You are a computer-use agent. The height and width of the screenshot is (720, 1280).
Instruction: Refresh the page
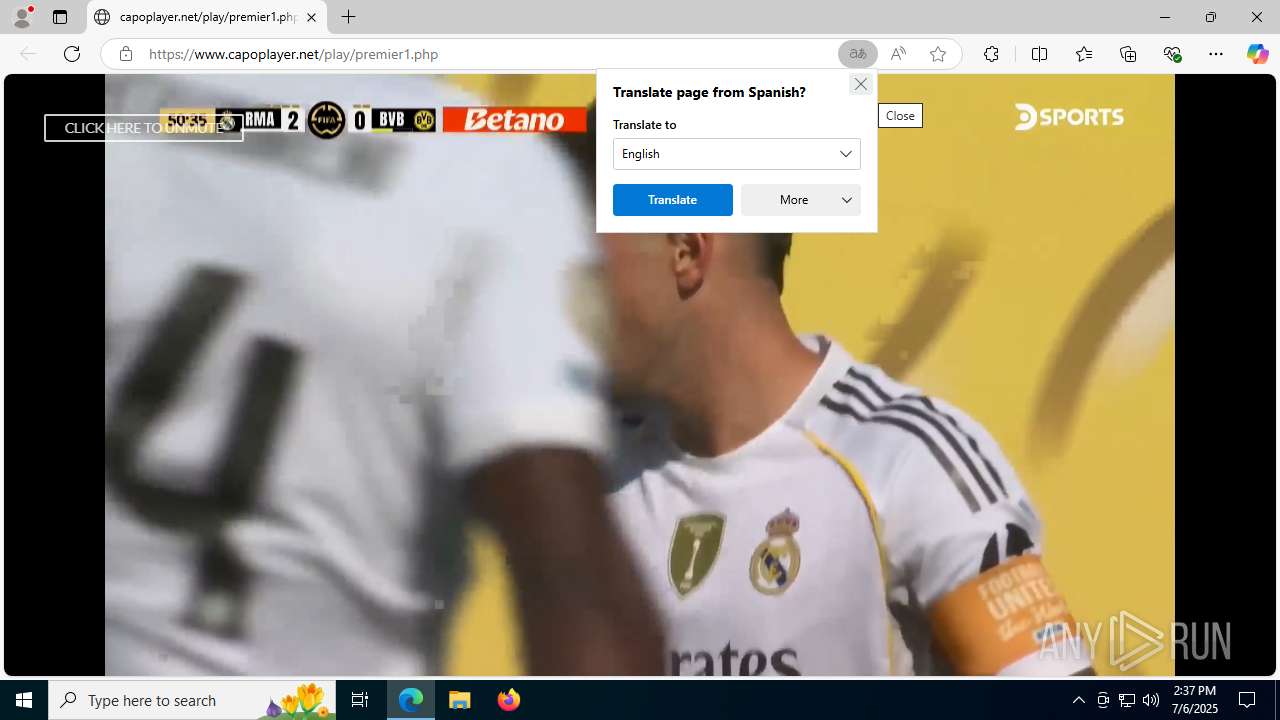[x=72, y=54]
